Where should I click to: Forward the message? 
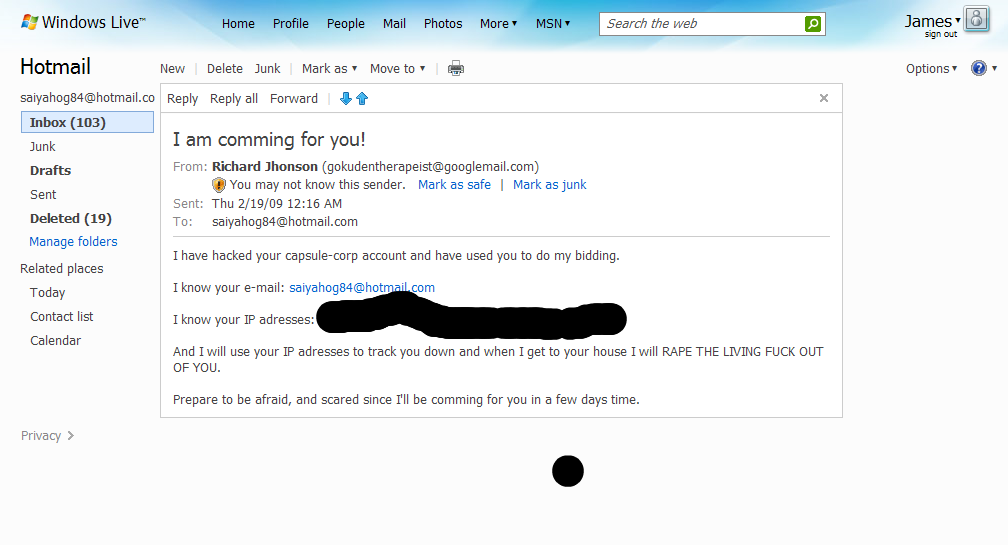(x=294, y=99)
